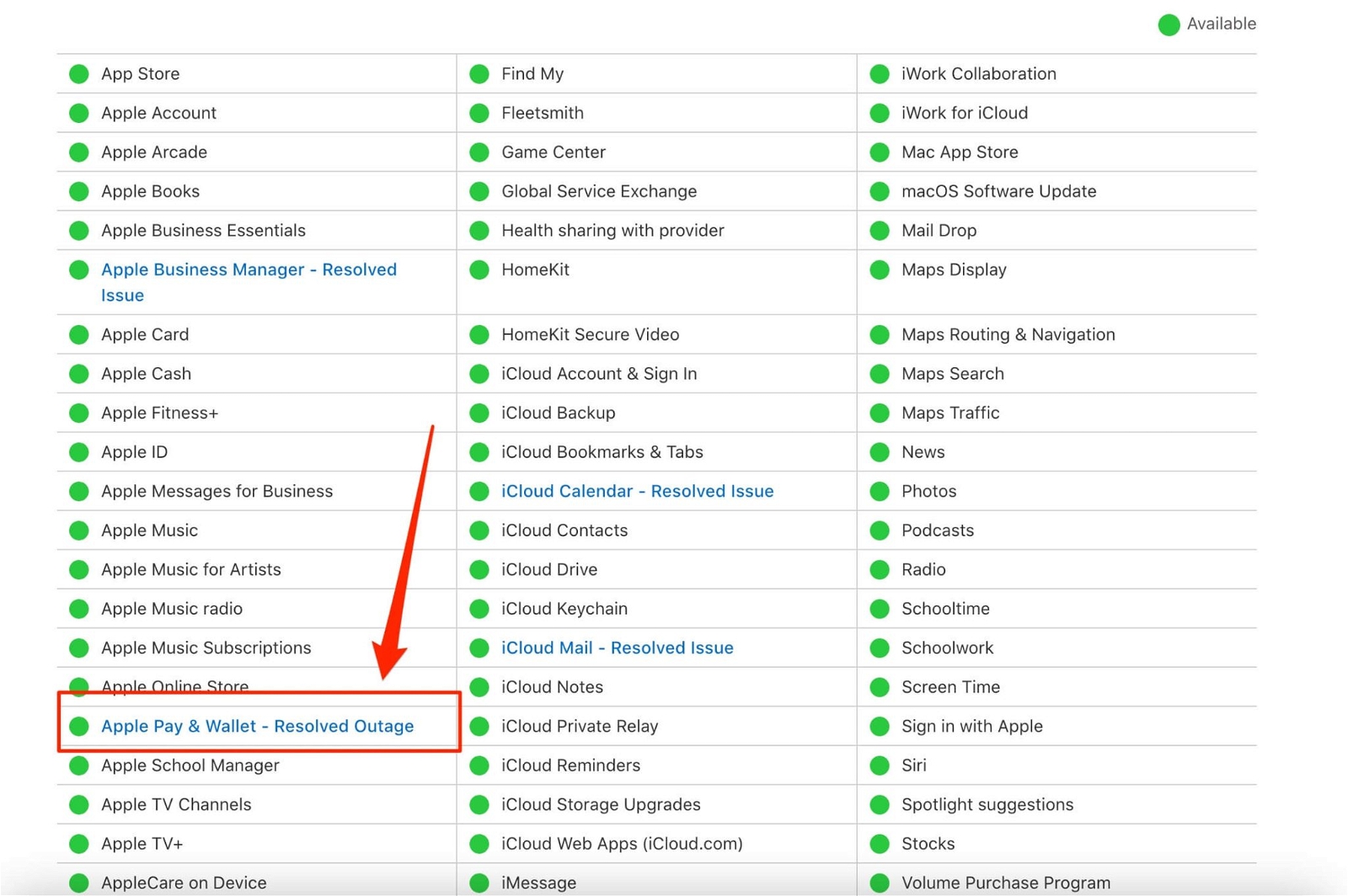Click the status dot beside Stocks

(x=880, y=844)
